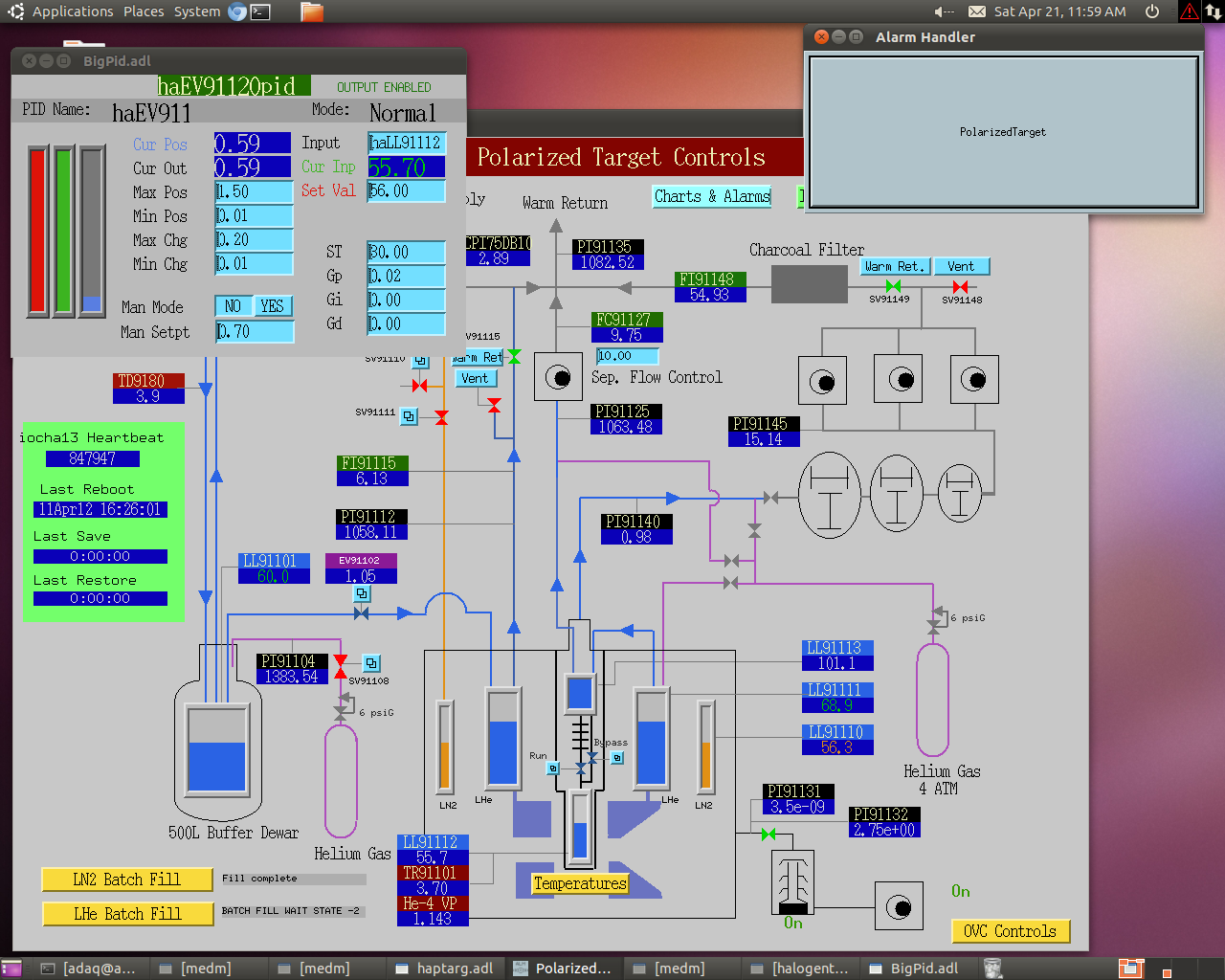
Task: Switch to halogent... taskbar window
Action: pyautogui.click(x=800, y=969)
